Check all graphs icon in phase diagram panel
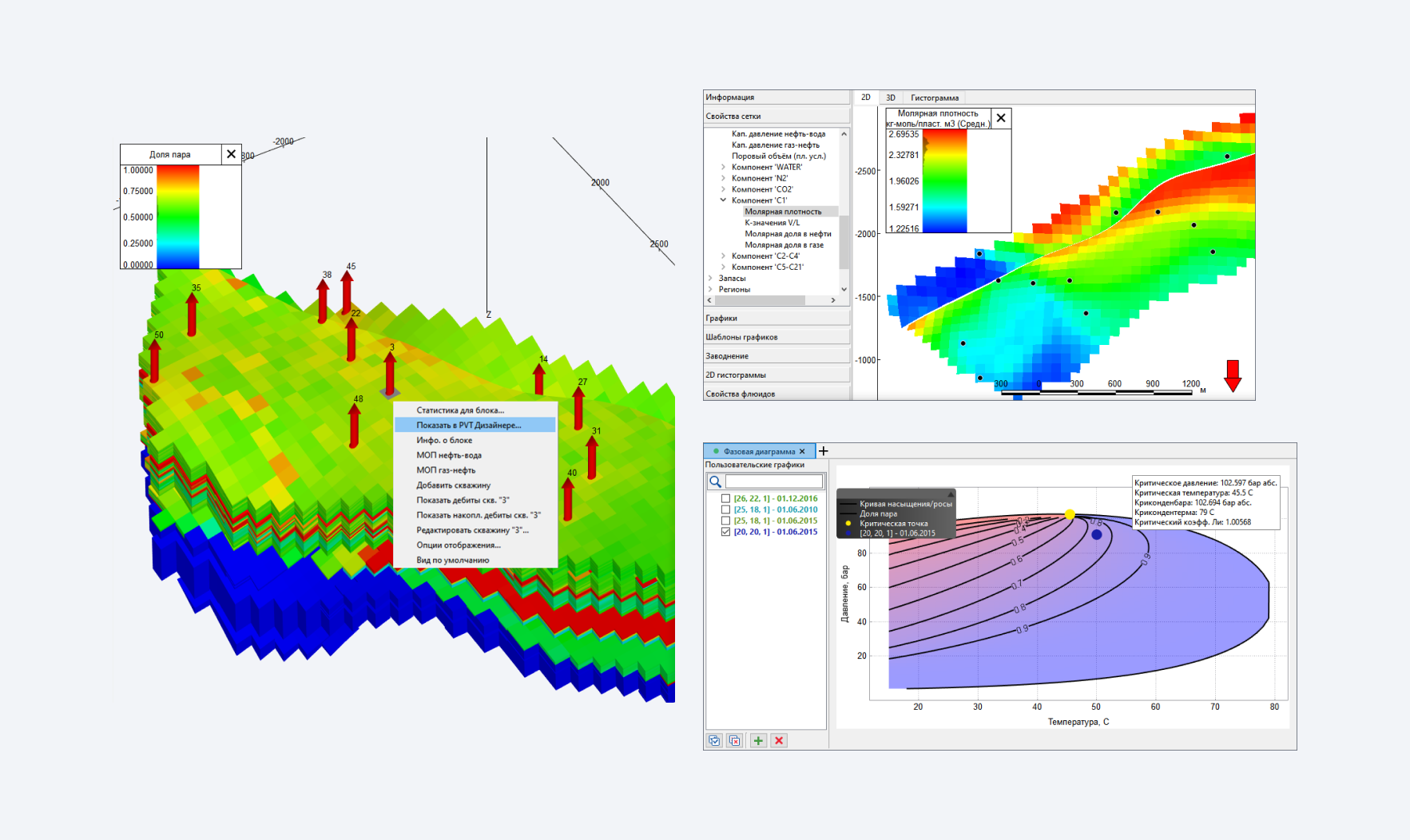 pos(714,740)
